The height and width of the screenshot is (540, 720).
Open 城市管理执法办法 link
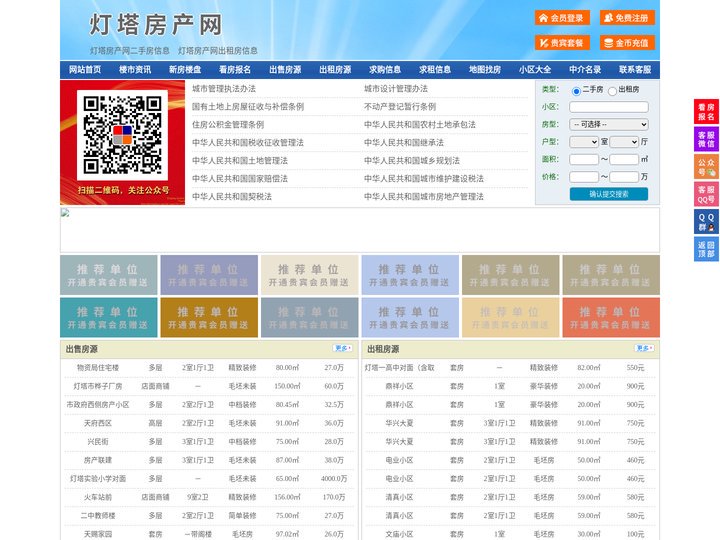pyautogui.click(x=224, y=89)
